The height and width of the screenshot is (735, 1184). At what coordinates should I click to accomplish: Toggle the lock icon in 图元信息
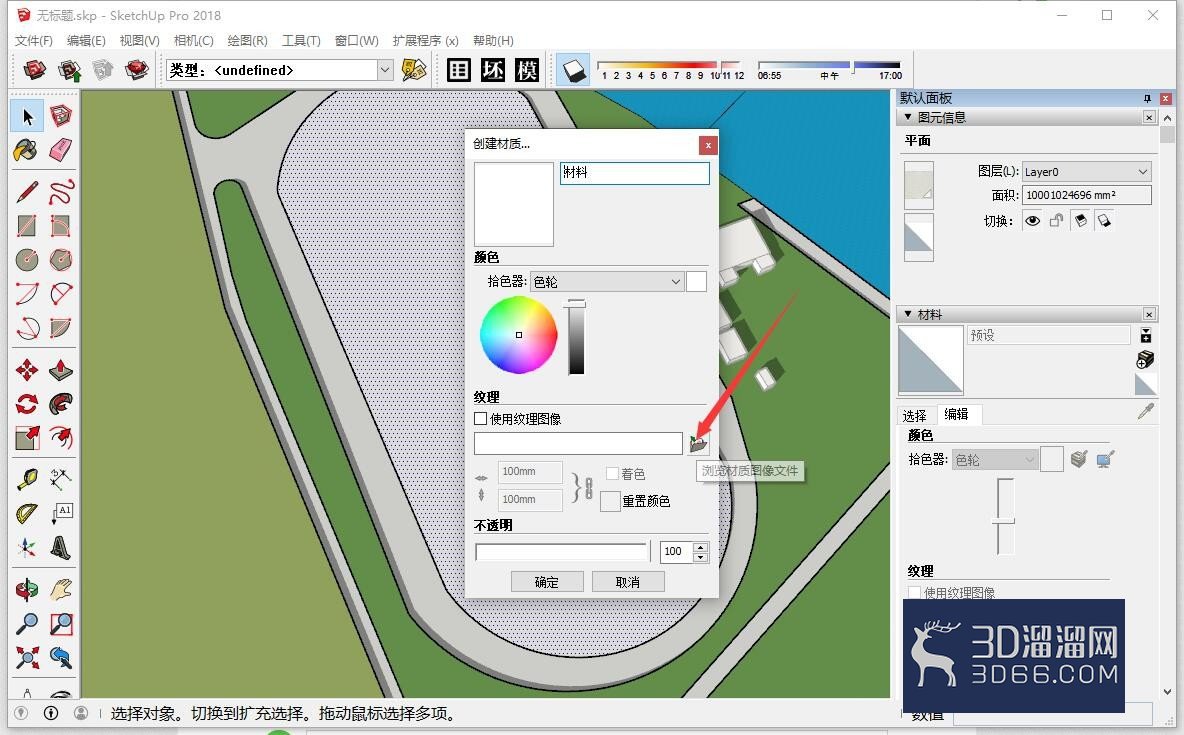point(1056,221)
